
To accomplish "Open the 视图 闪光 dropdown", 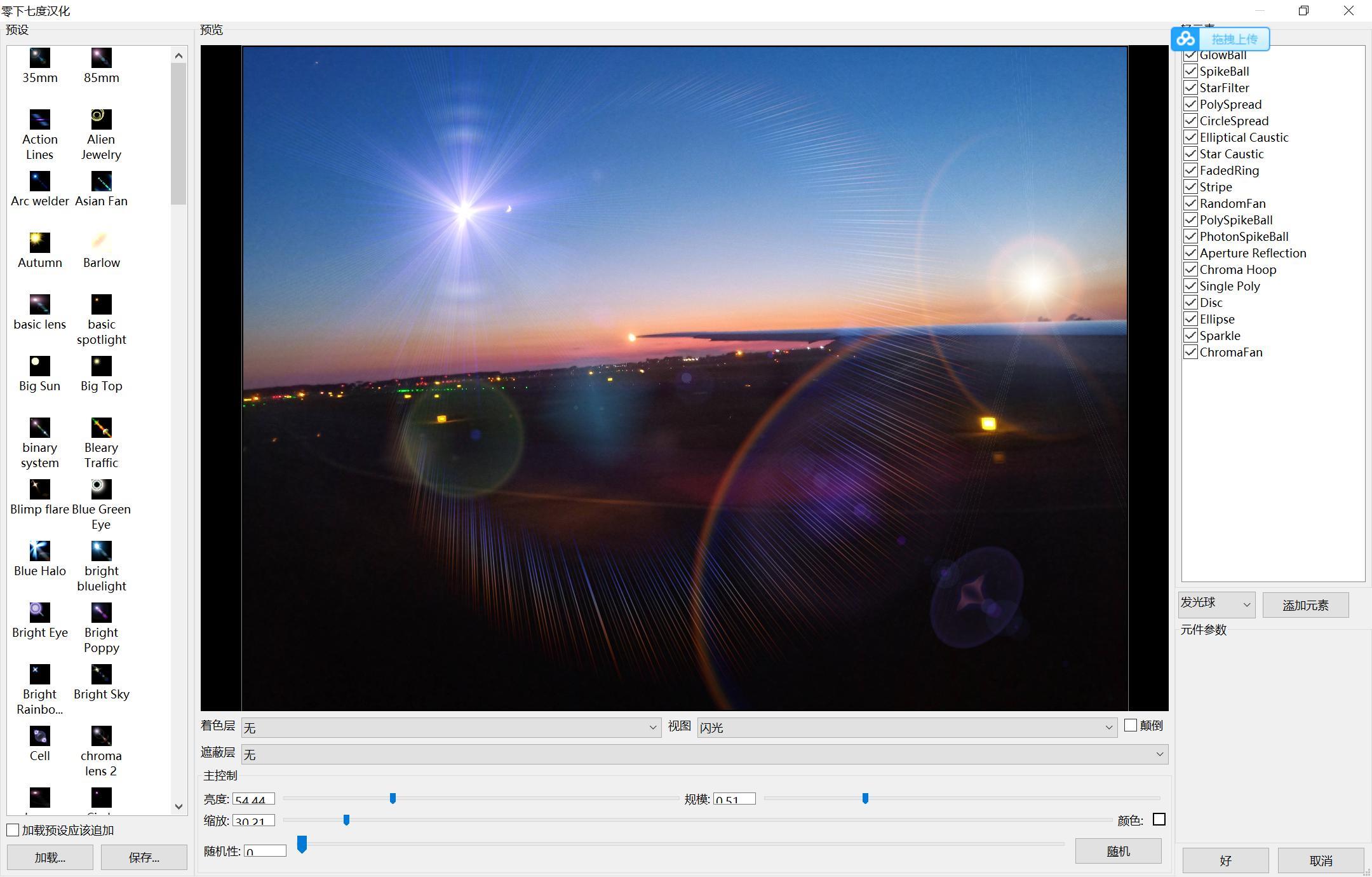I will tap(907, 728).
